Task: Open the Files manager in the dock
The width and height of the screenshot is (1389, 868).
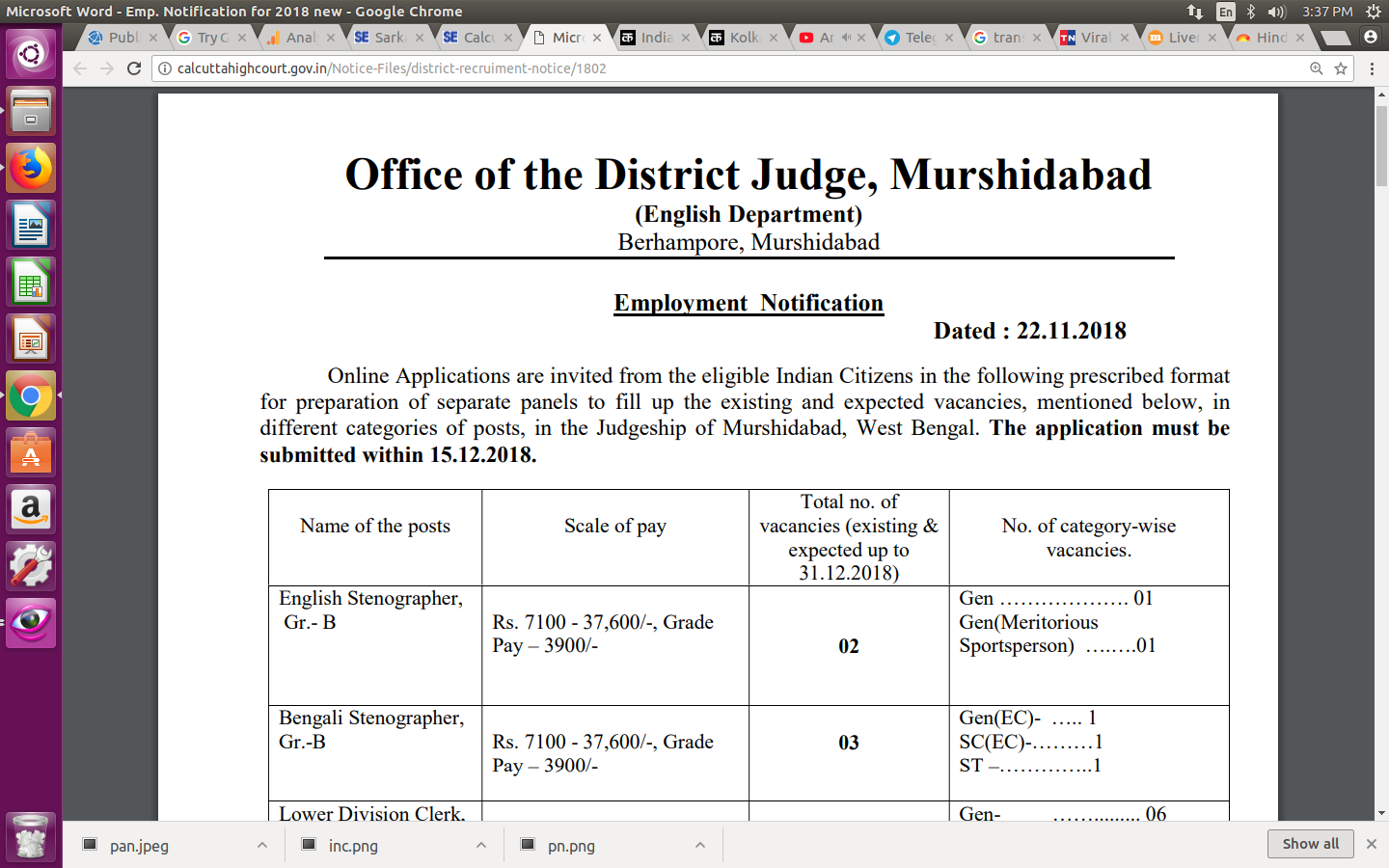Action: pyautogui.click(x=31, y=111)
